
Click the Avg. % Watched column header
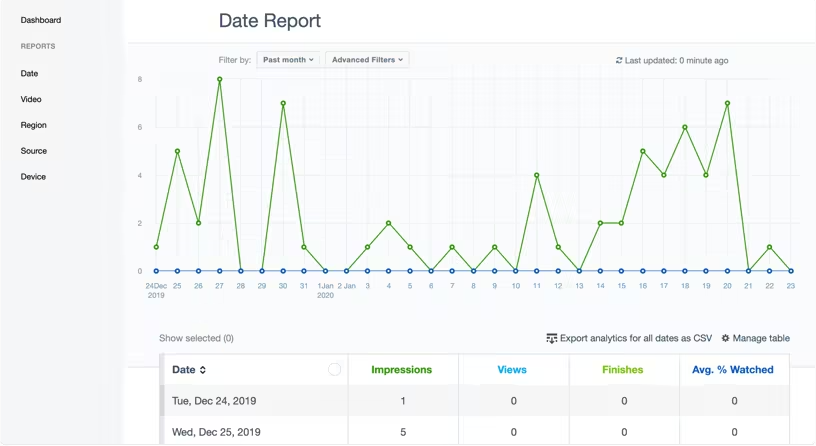coord(733,369)
